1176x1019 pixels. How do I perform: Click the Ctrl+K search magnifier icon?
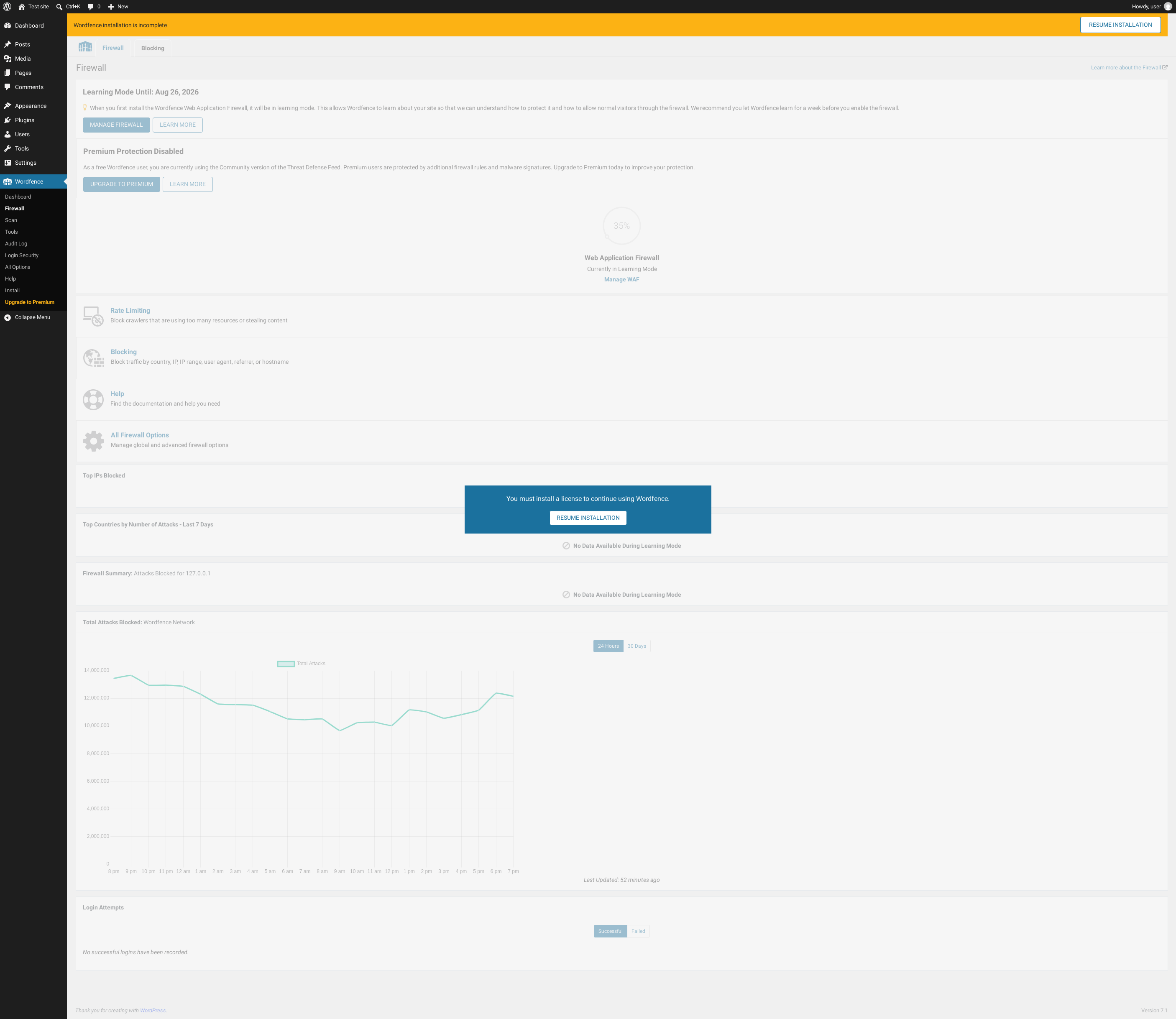59,7
